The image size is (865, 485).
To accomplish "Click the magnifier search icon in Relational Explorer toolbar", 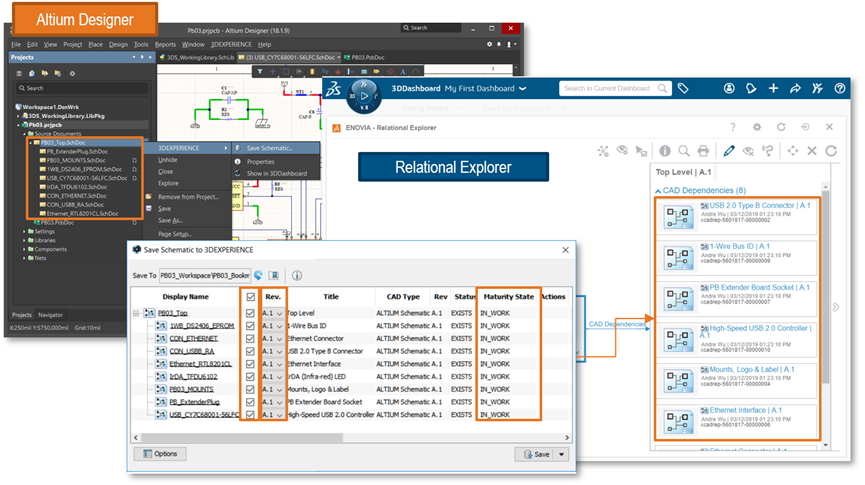I will click(x=684, y=151).
